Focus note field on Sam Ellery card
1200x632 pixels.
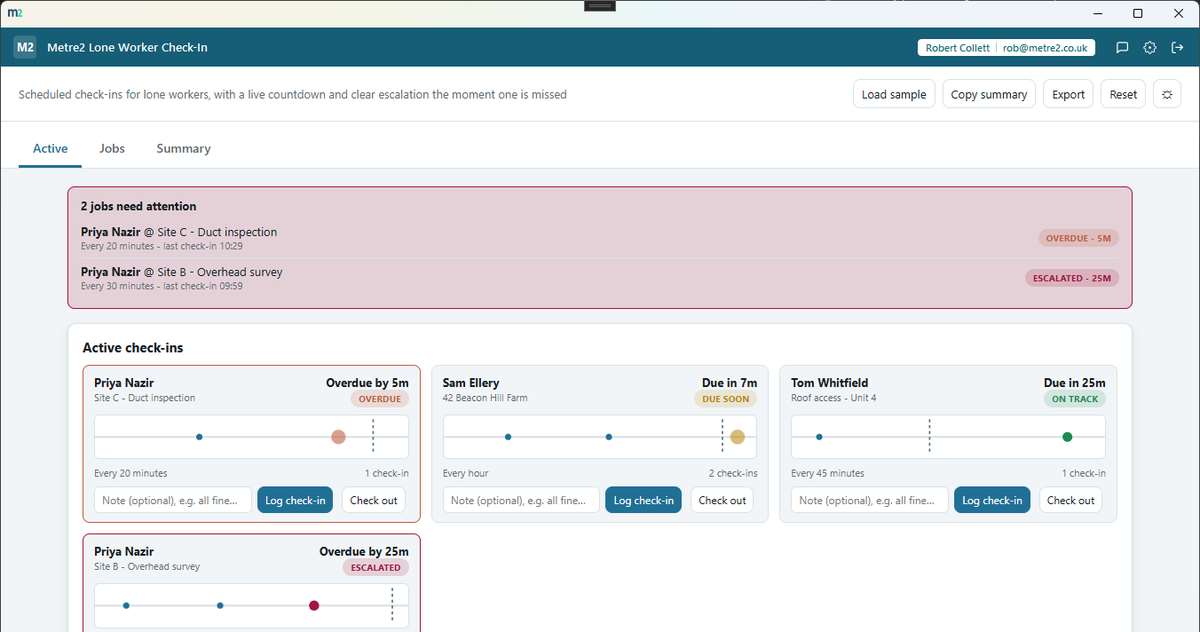coord(521,500)
